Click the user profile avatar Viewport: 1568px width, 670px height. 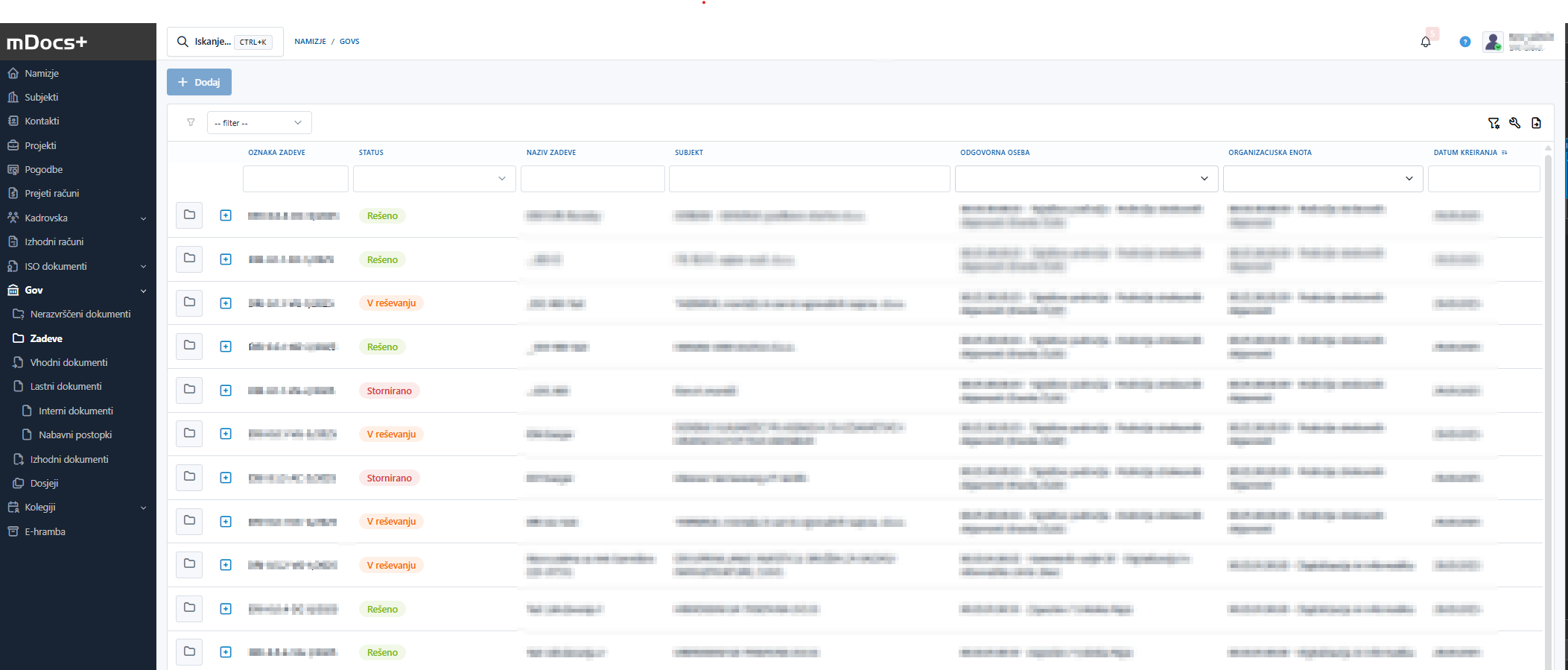point(1493,42)
